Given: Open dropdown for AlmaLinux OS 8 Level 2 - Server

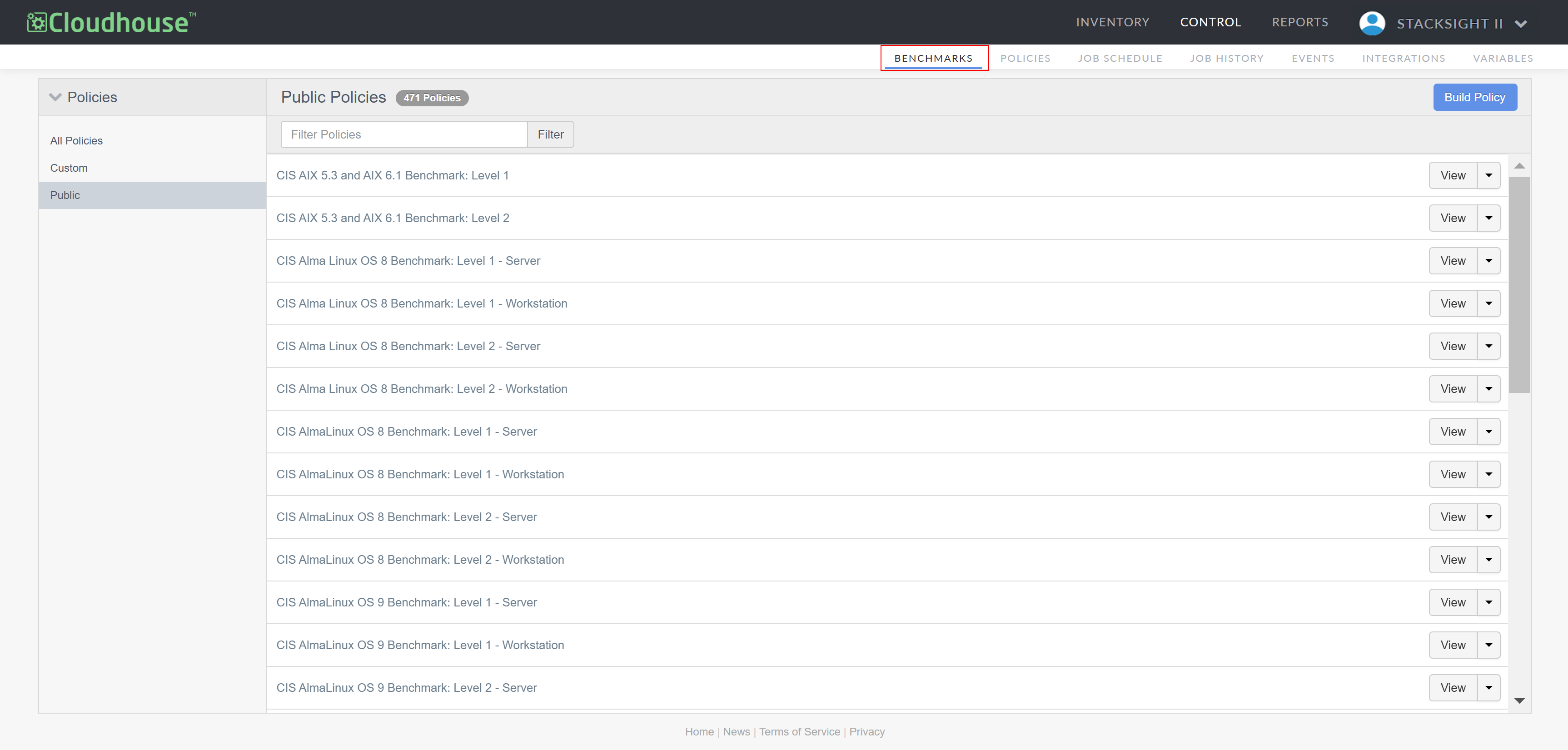Looking at the screenshot, I should tap(1489, 517).
